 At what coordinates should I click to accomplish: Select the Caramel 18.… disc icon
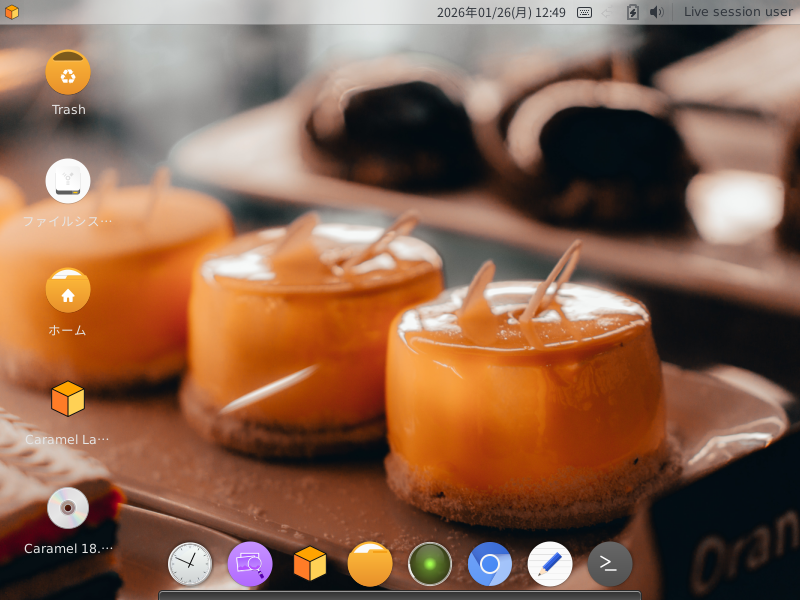click(68, 520)
